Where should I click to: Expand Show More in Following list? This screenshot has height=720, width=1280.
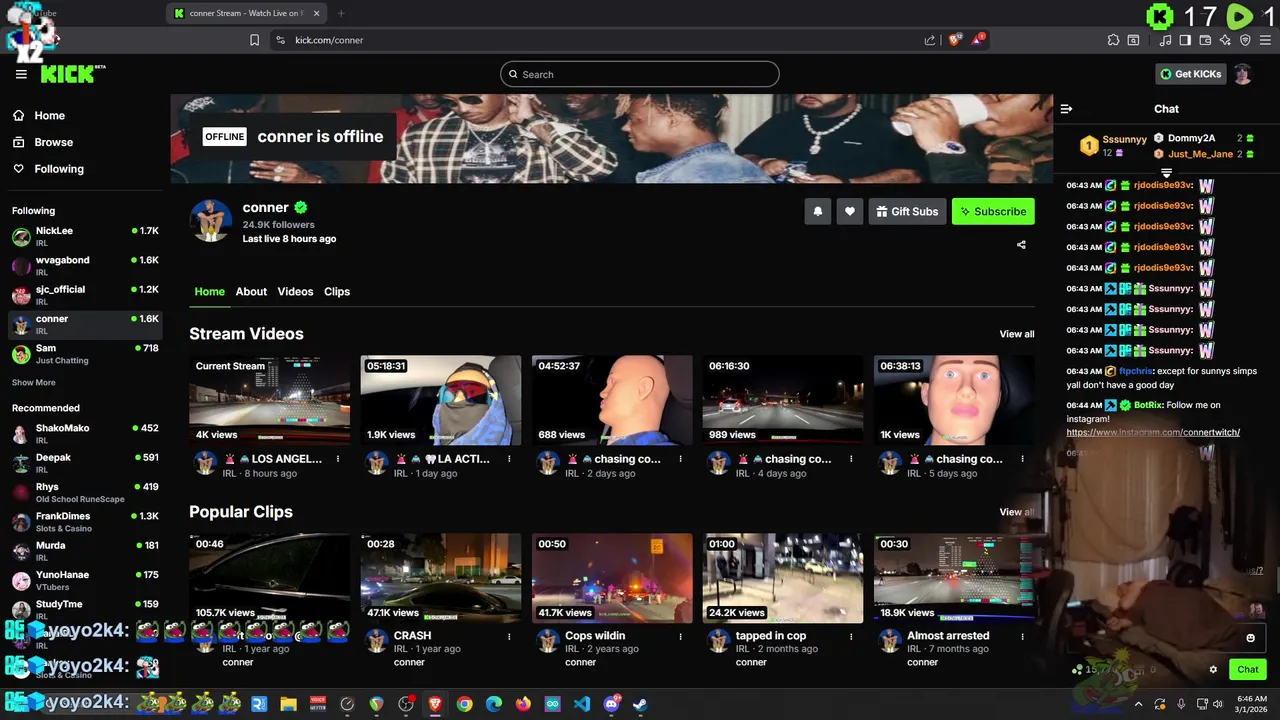click(x=34, y=383)
